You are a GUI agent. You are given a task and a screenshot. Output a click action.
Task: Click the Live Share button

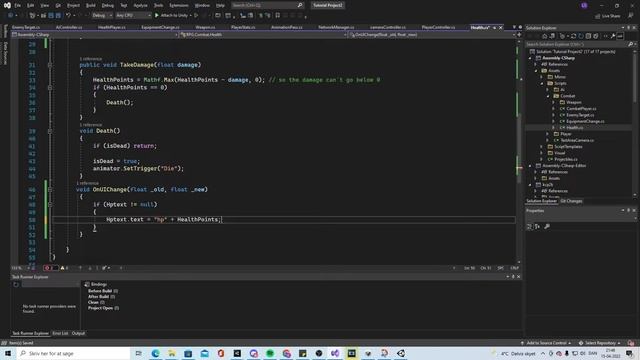(x=608, y=16)
